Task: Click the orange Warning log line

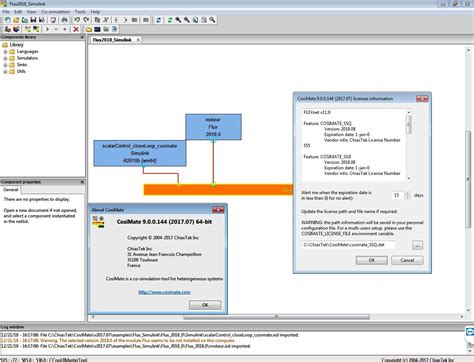Action: coord(118,340)
